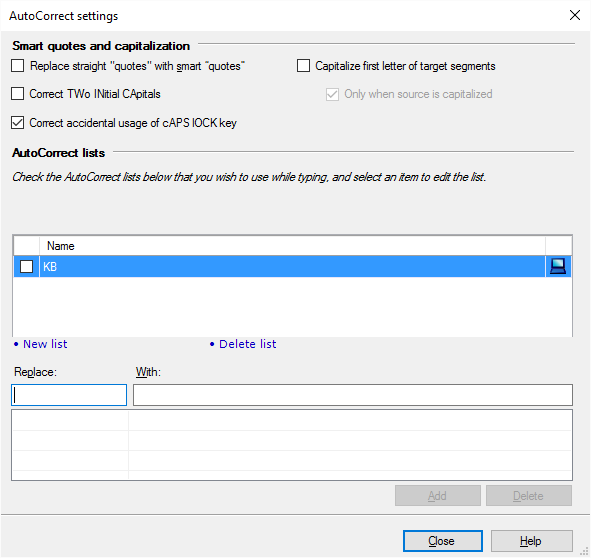
Task: Click the Name column header
Action: 292,246
